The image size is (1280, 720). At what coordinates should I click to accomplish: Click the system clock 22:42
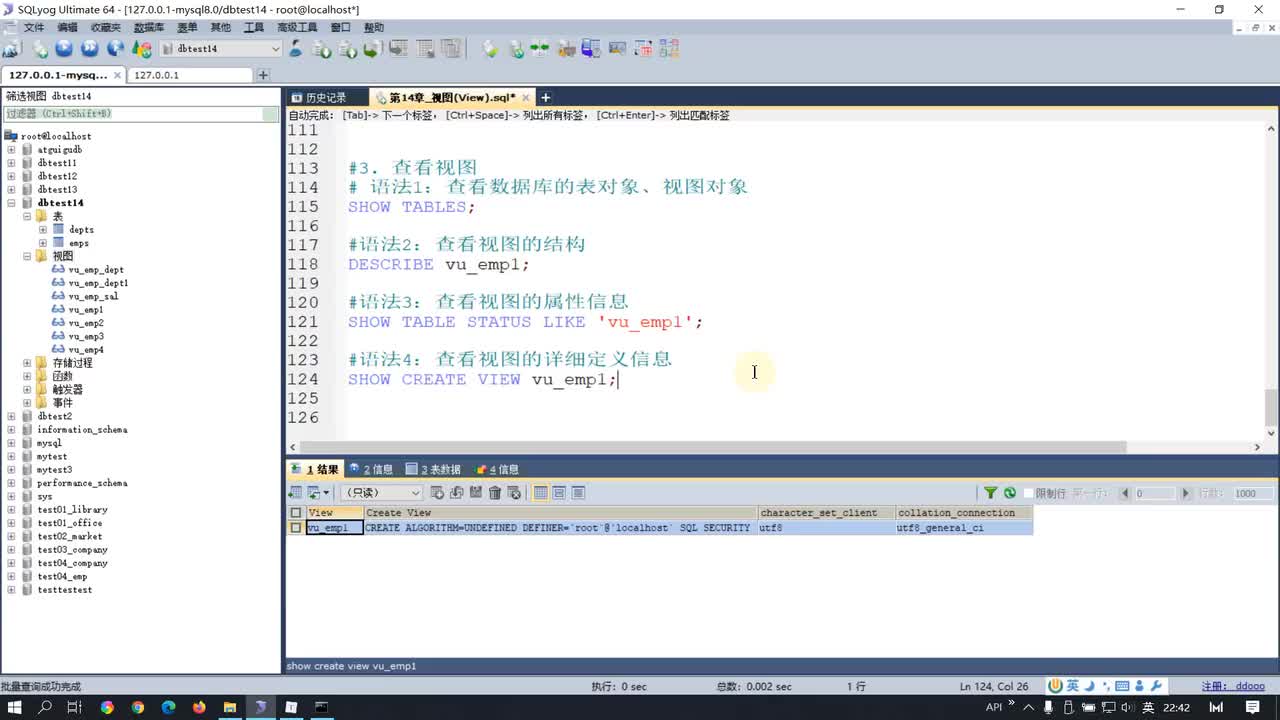(1176, 707)
